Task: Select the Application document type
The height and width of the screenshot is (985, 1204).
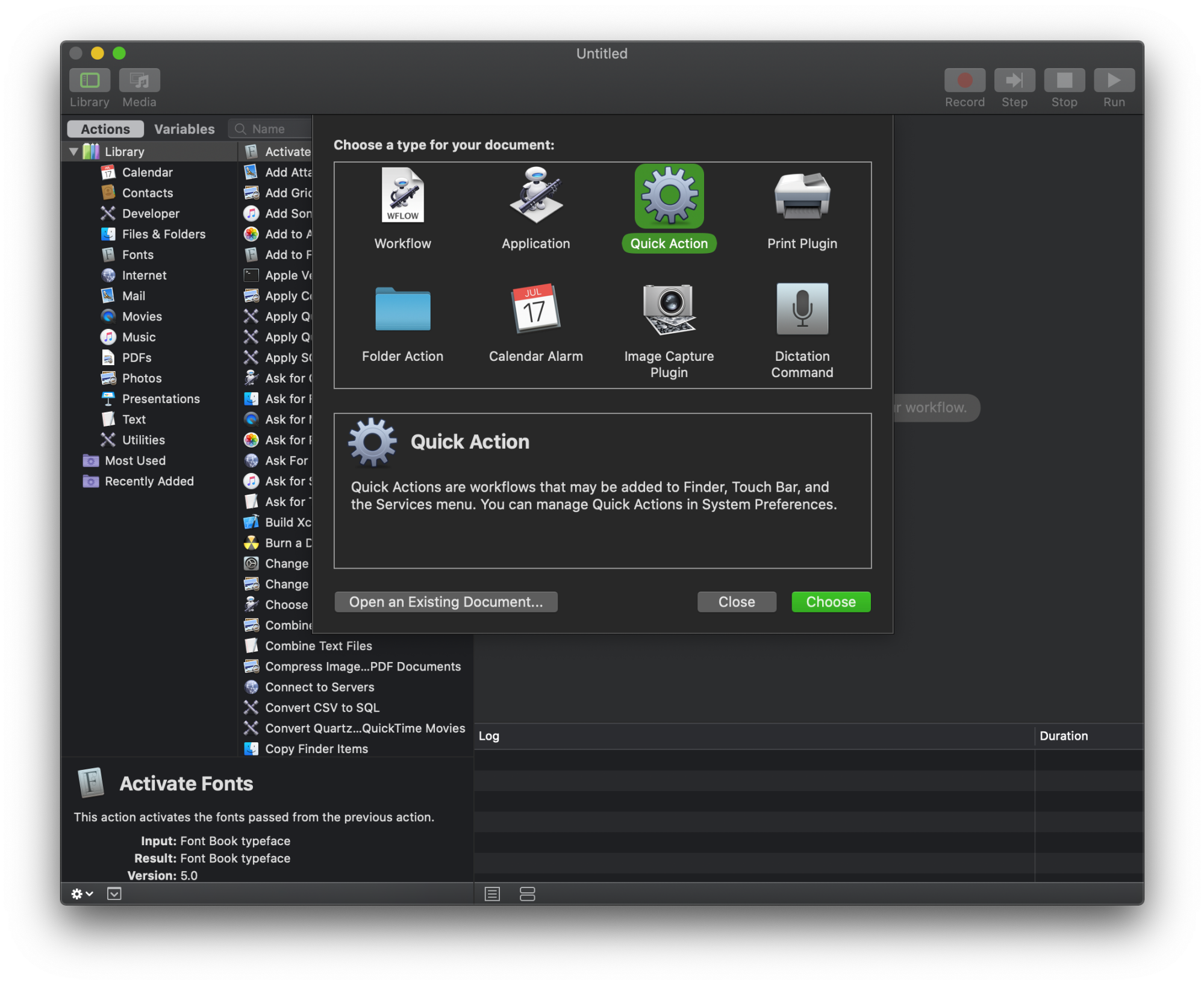Action: point(535,208)
